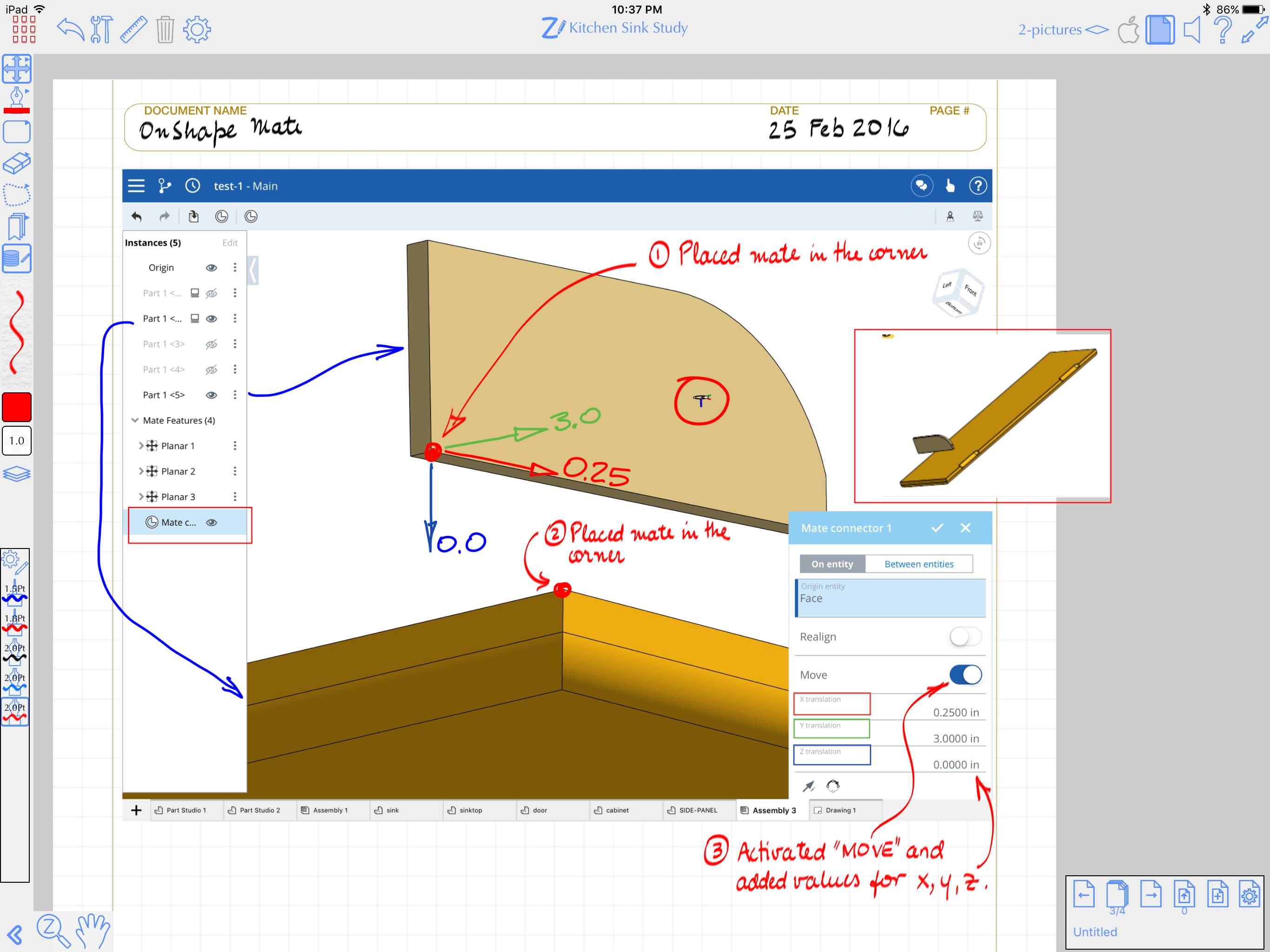Tap Edit in Instances header
The height and width of the screenshot is (952, 1270).
point(230,242)
